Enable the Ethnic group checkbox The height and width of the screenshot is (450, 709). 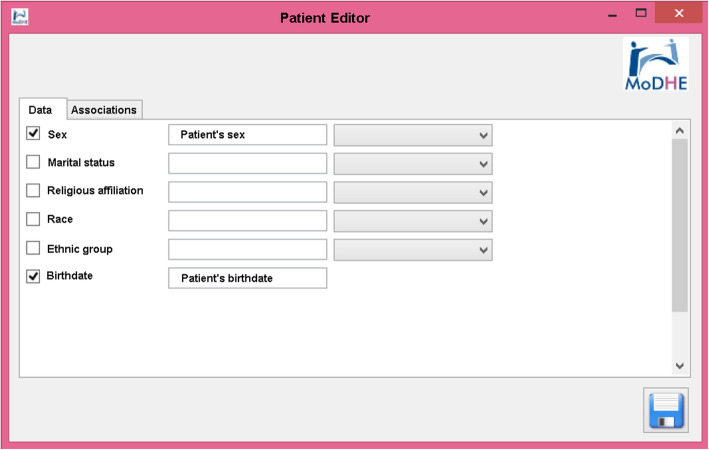click(33, 248)
